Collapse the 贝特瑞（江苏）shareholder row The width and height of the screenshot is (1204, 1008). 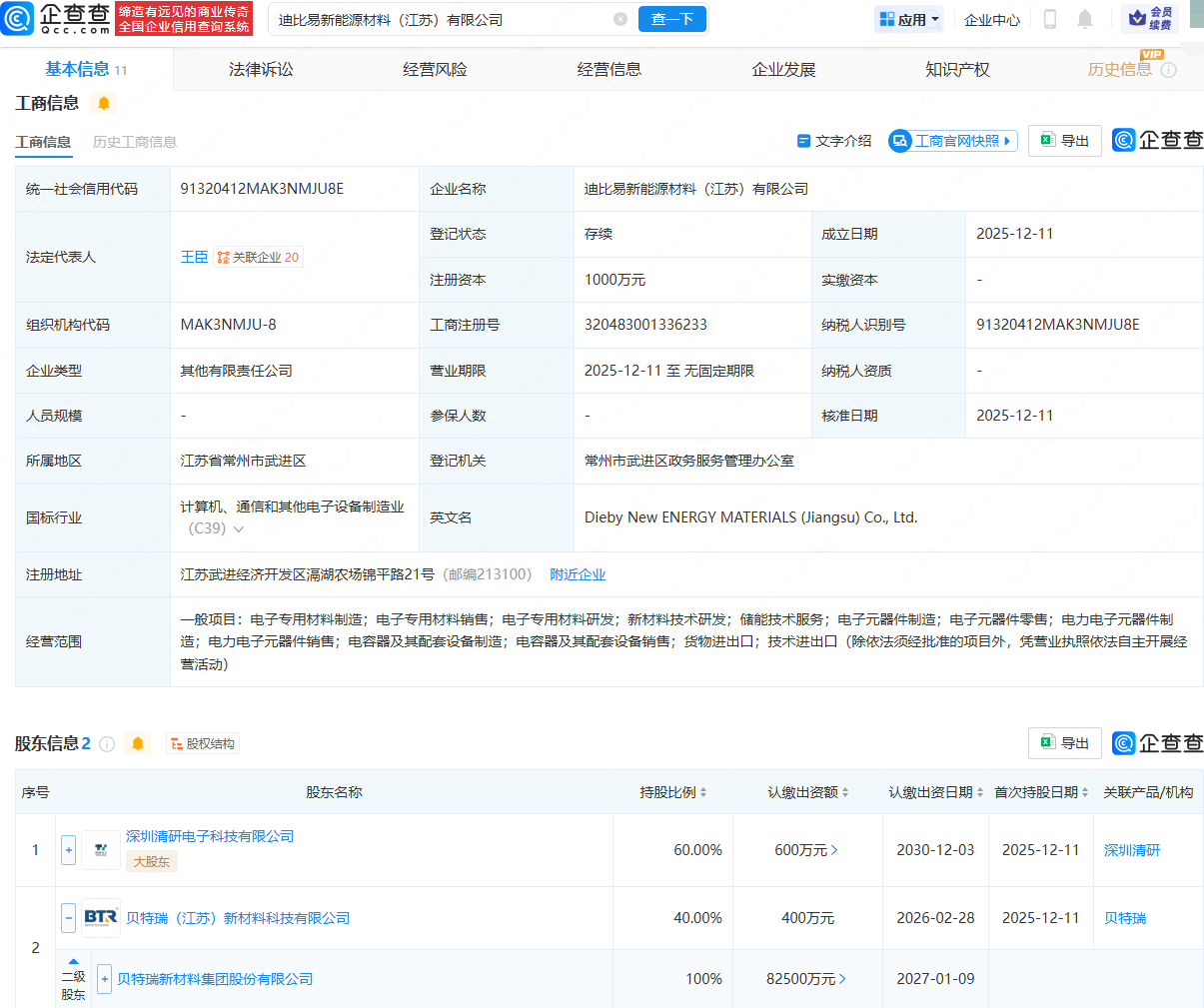click(68, 917)
